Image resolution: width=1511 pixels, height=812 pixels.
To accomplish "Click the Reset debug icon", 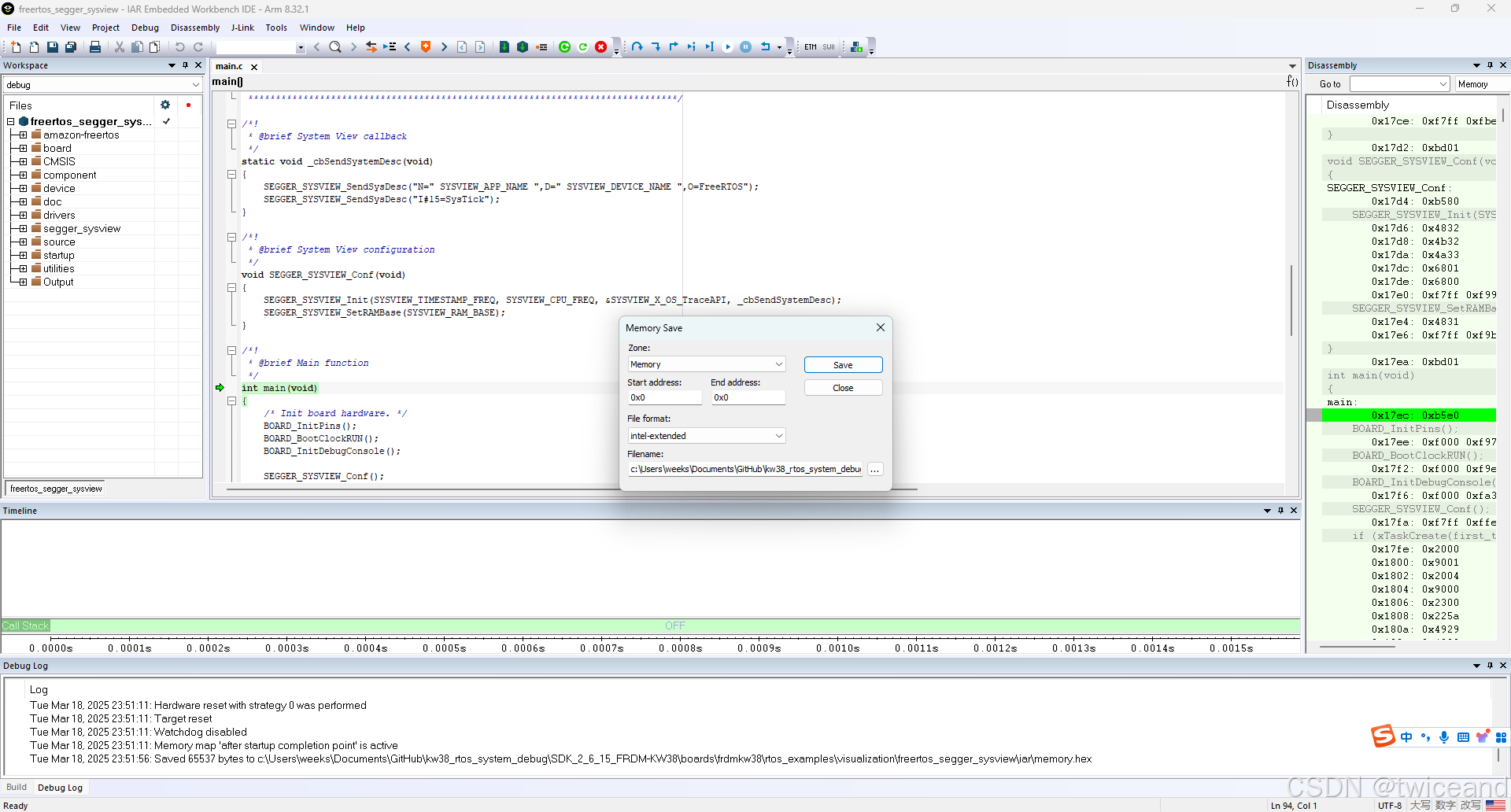I will 766,47.
